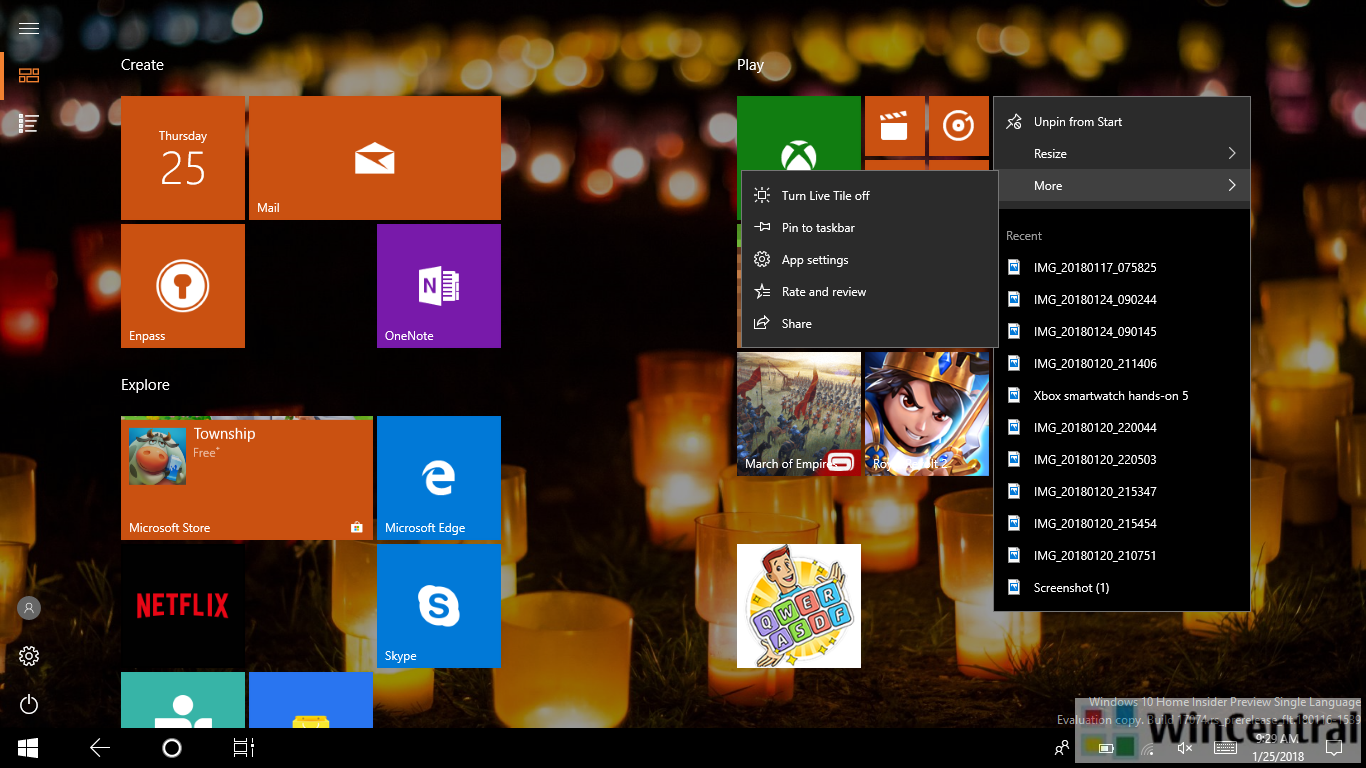Screen dimensions: 1366x768
Task: Open recent file IMG_20180120_215347
Action: (x=1122, y=492)
